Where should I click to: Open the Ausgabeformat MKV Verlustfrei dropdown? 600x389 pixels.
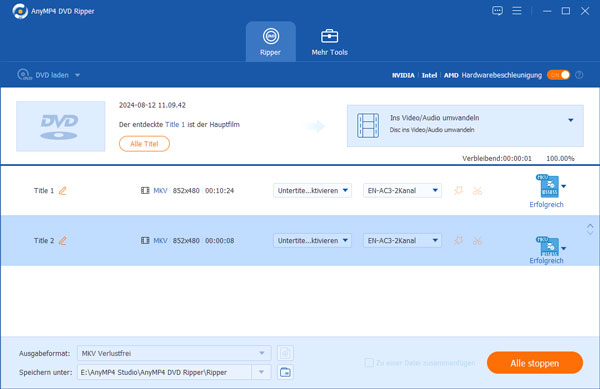174,353
